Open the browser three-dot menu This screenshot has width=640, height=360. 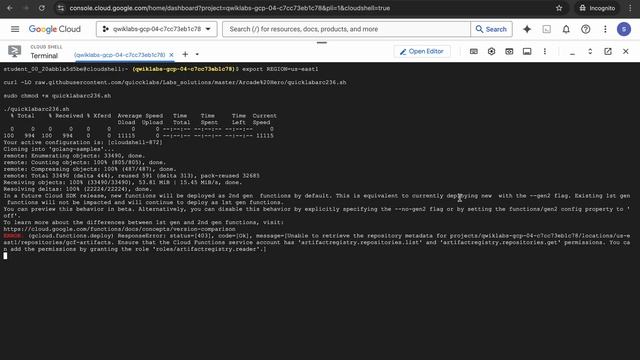[630, 8]
